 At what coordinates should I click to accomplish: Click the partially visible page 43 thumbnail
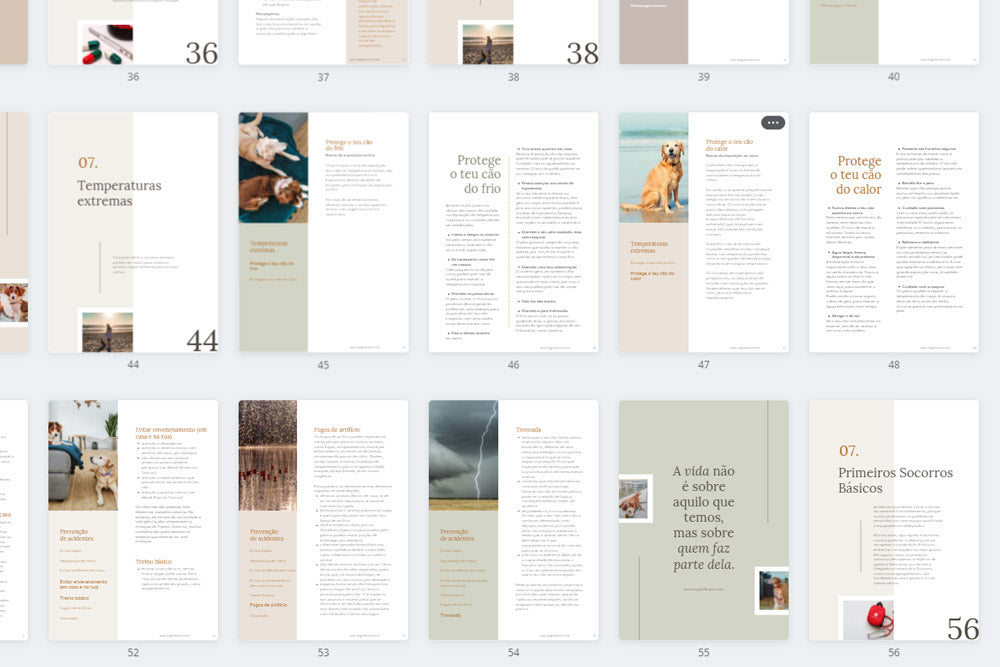click(x=13, y=232)
